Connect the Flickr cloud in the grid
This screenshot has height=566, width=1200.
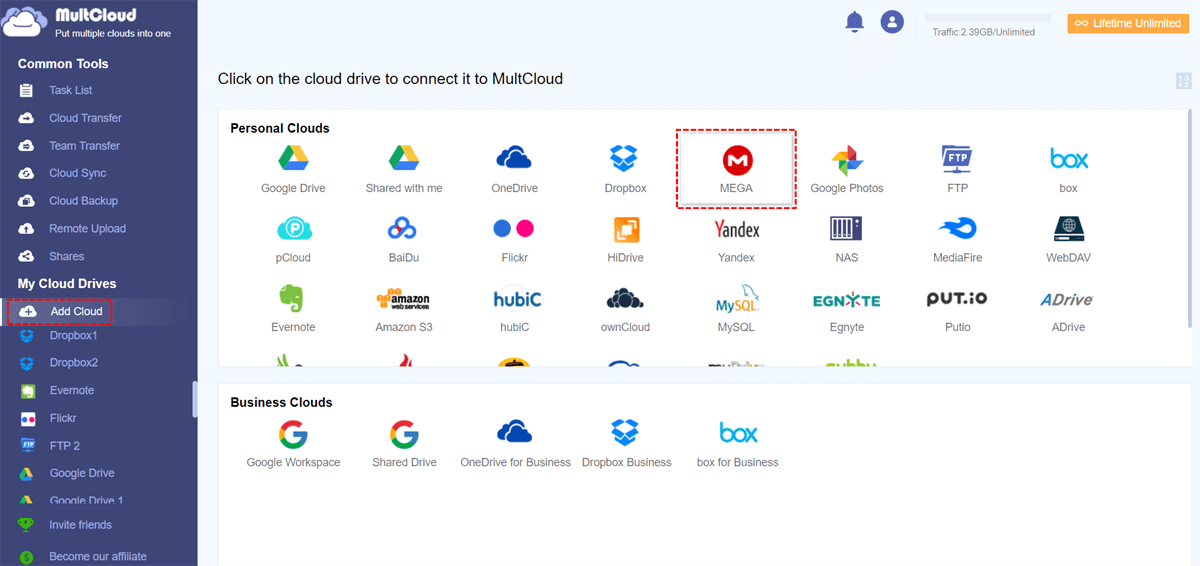click(514, 238)
